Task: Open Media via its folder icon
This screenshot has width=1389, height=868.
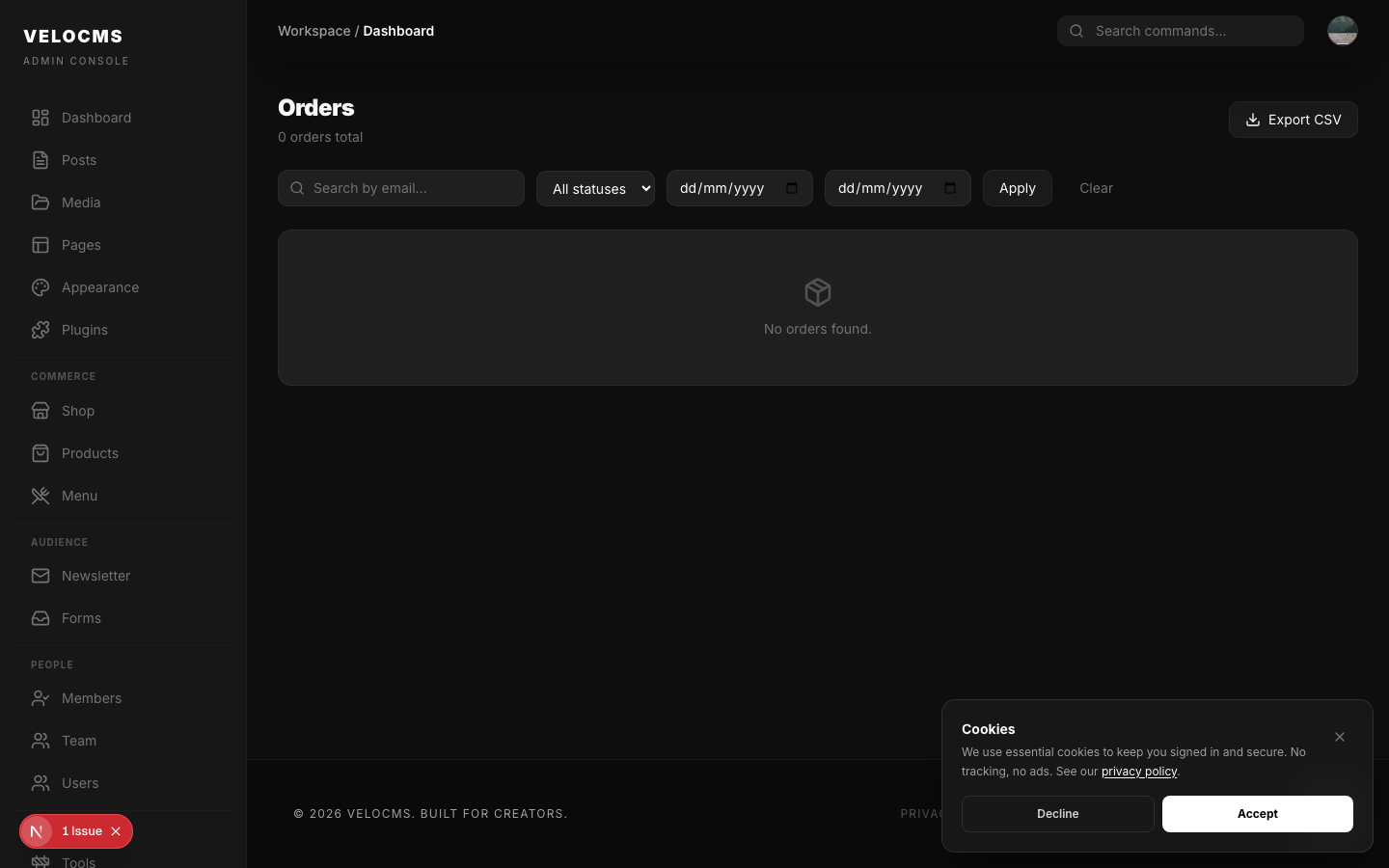Action: [x=40, y=203]
